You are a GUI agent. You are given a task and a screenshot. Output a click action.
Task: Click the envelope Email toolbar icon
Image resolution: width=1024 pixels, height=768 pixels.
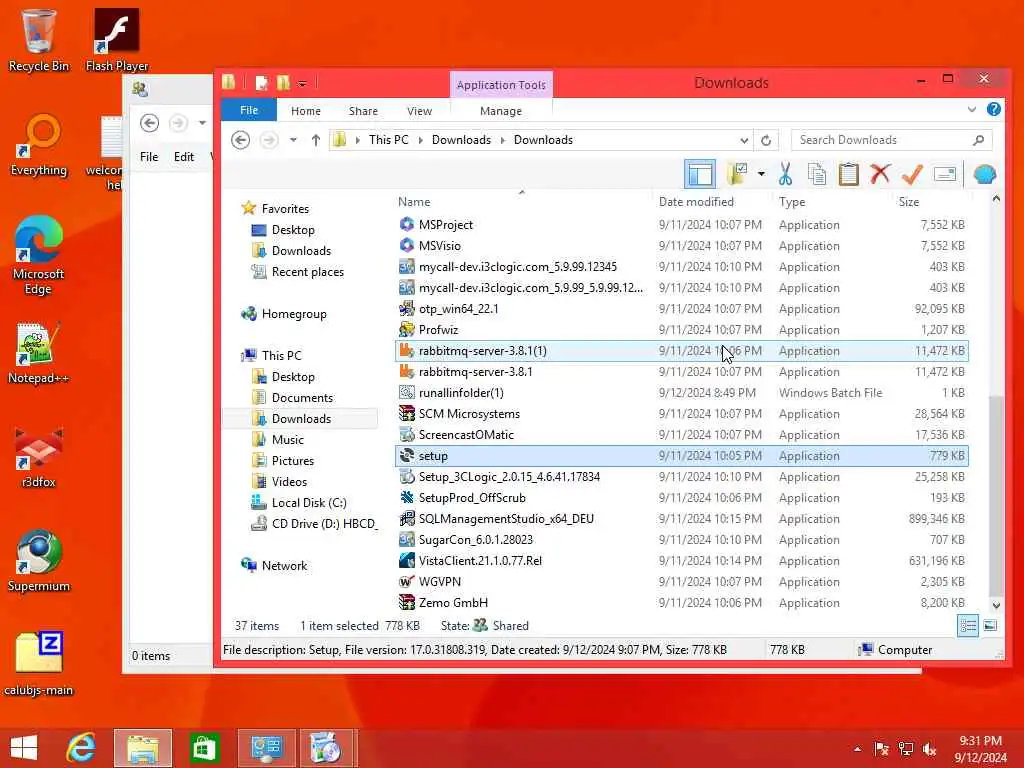tap(944, 174)
